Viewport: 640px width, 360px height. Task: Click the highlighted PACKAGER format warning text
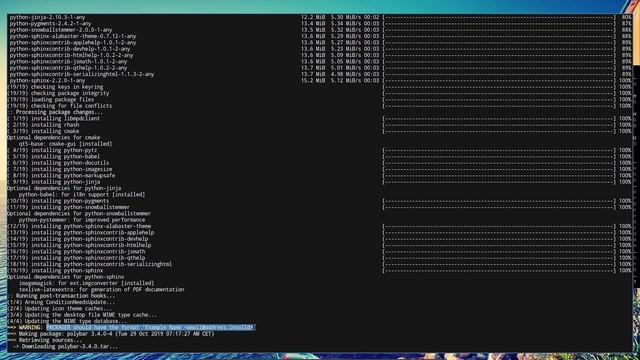(x=151, y=327)
